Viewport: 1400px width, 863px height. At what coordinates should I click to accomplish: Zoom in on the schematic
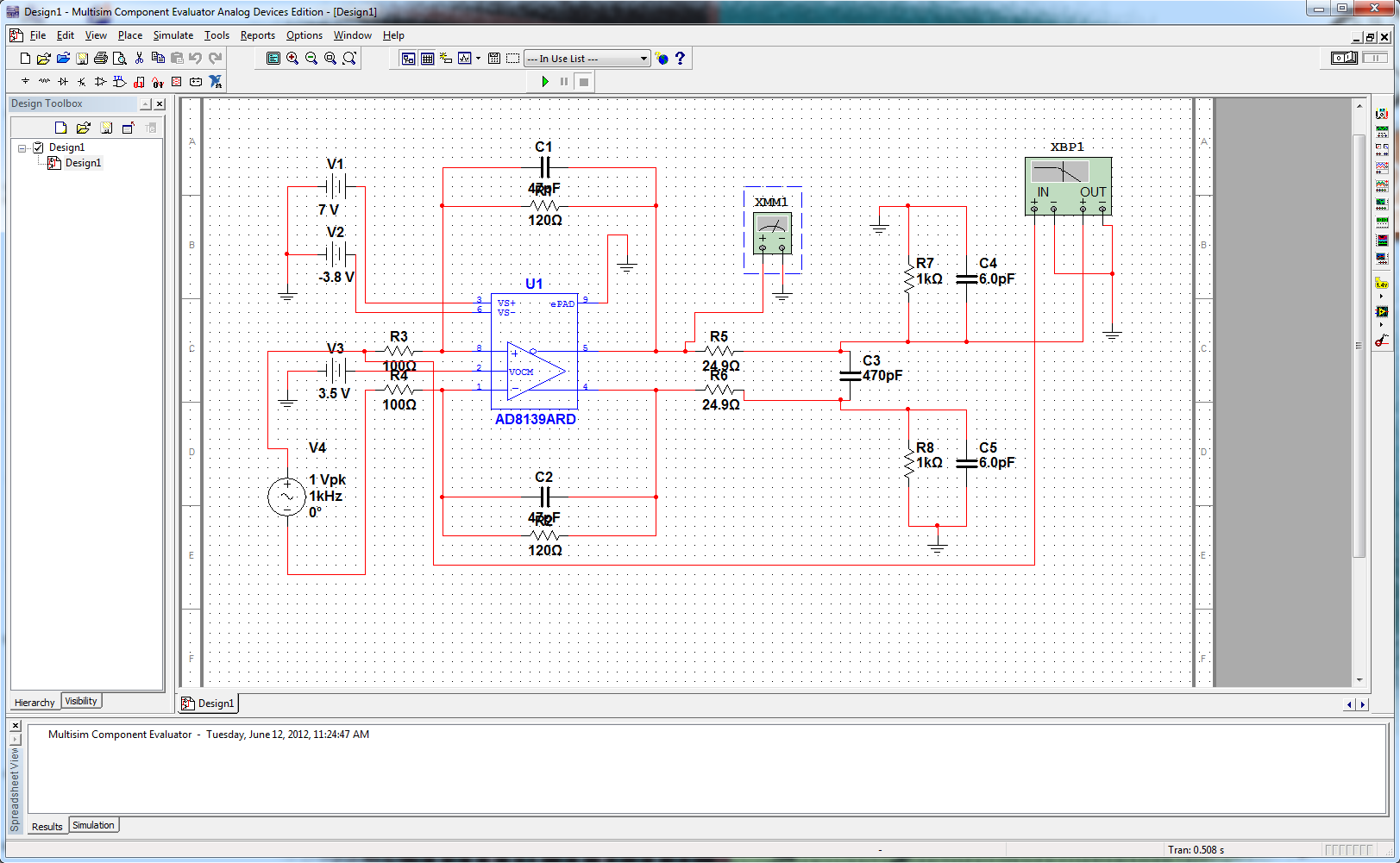(x=292, y=59)
